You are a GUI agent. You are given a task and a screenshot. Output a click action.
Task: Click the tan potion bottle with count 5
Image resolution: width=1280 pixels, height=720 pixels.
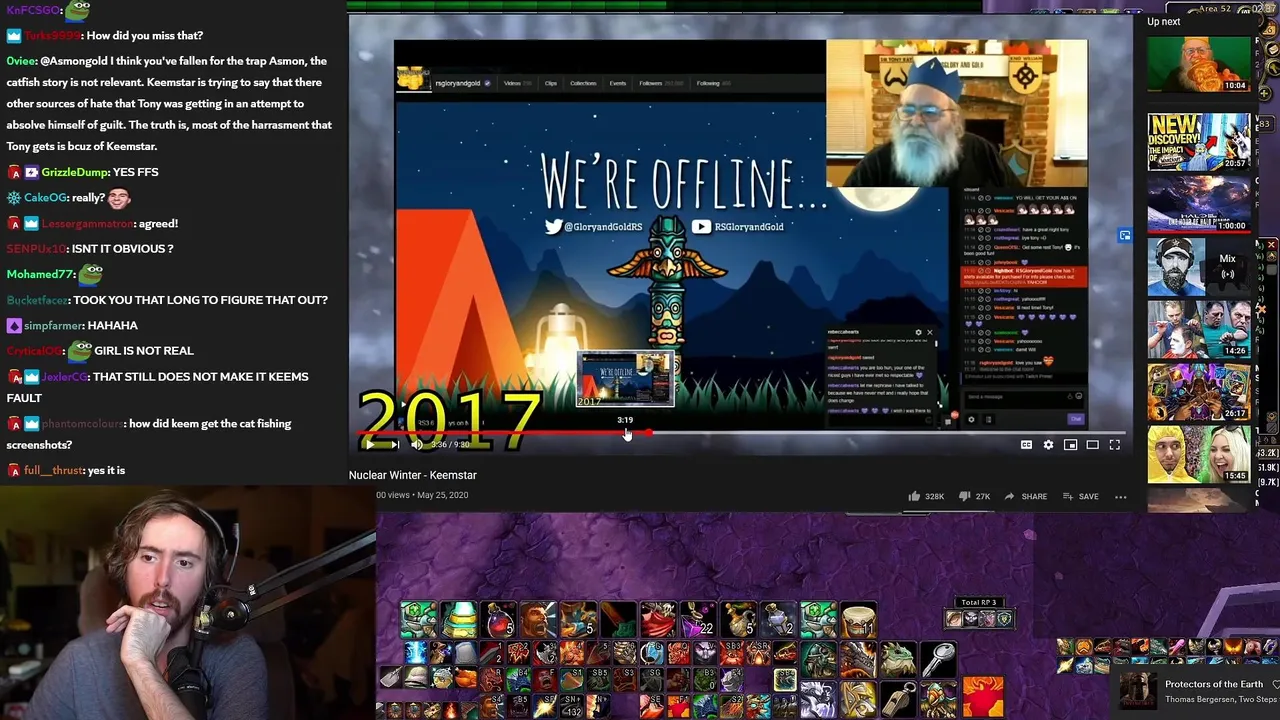click(738, 620)
